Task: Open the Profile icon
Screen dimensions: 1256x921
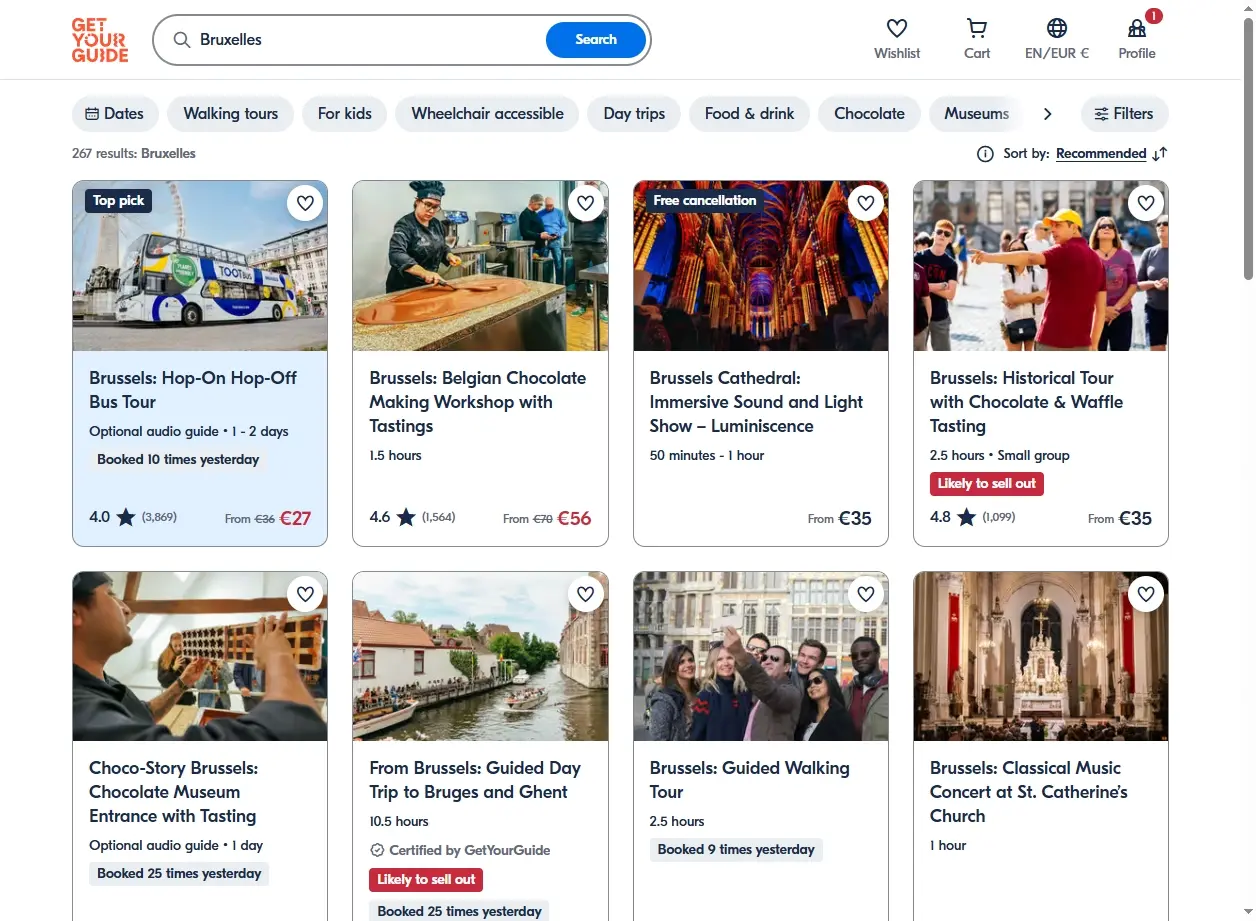Action: (x=1137, y=28)
